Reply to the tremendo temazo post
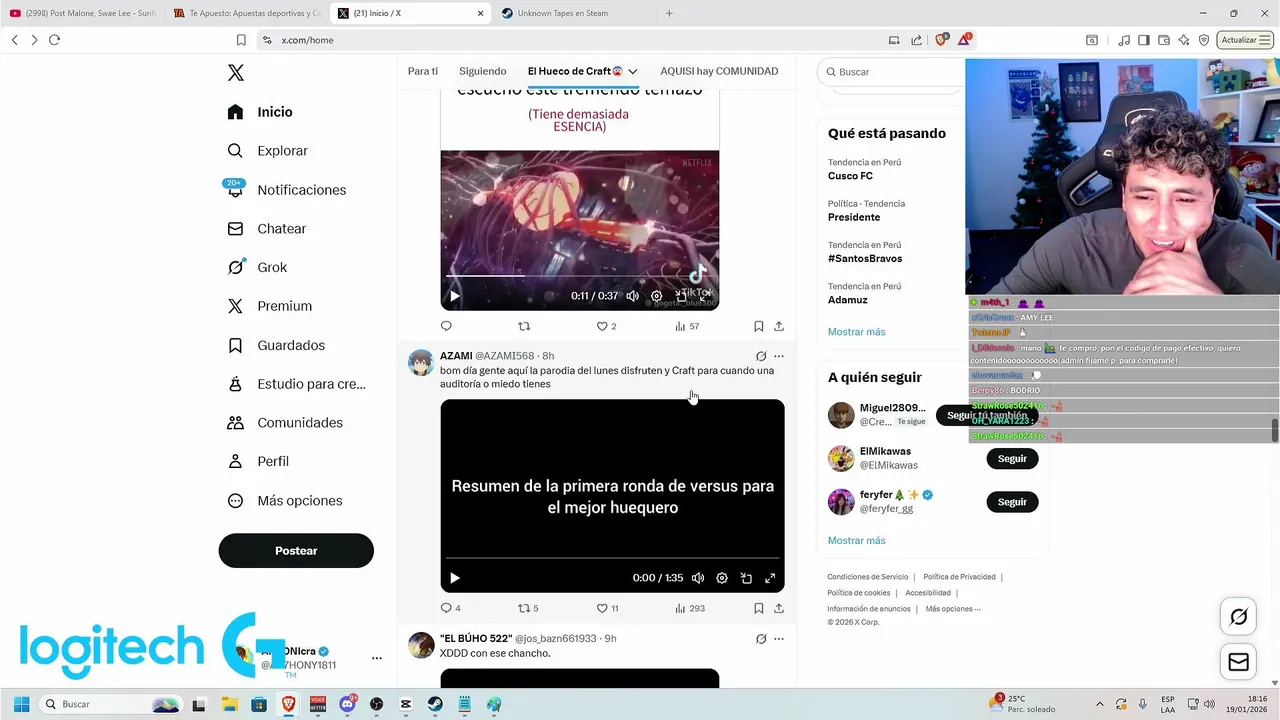This screenshot has width=1280, height=720. point(446,326)
